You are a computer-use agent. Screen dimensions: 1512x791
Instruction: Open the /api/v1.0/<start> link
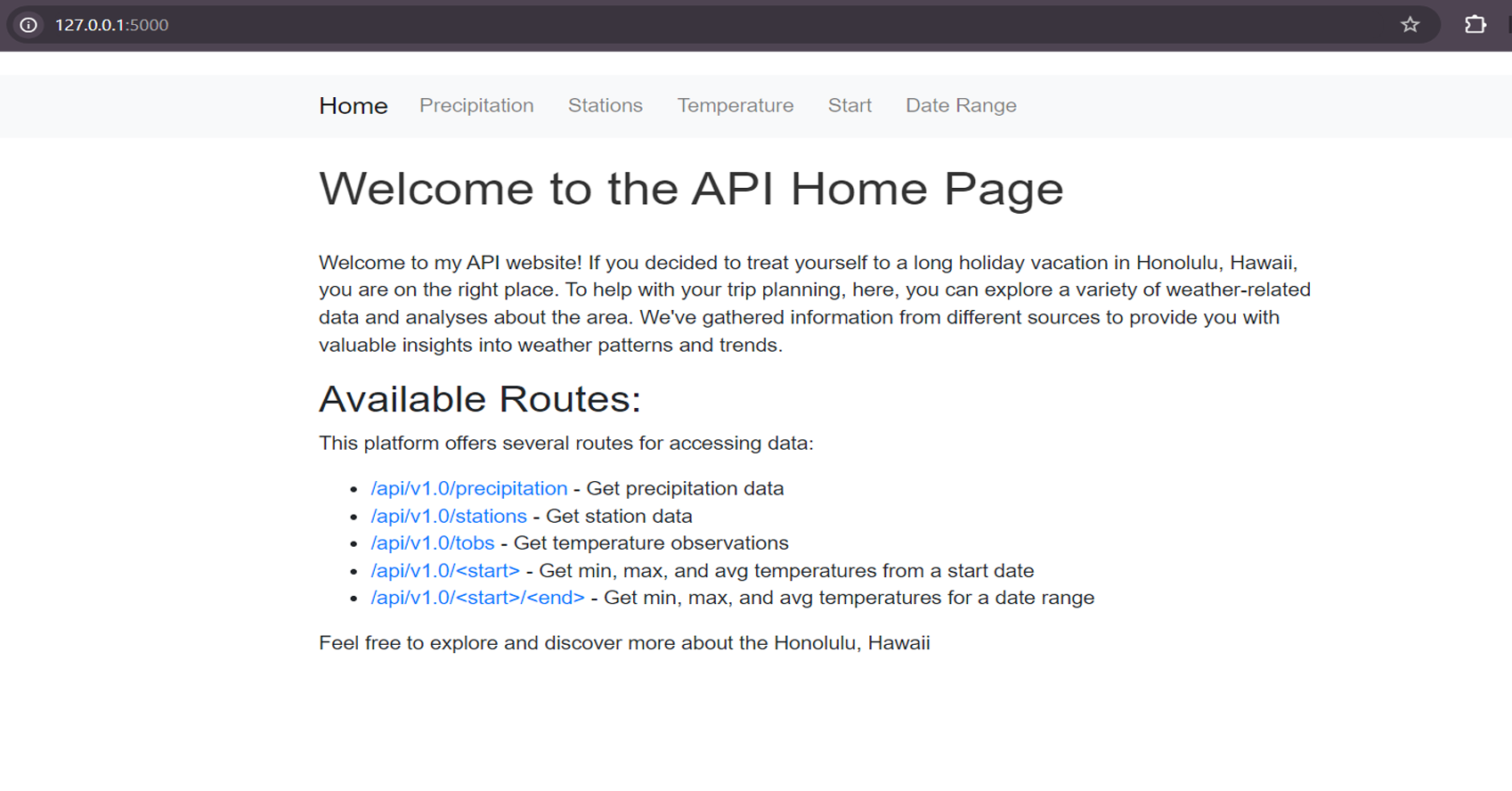click(445, 571)
